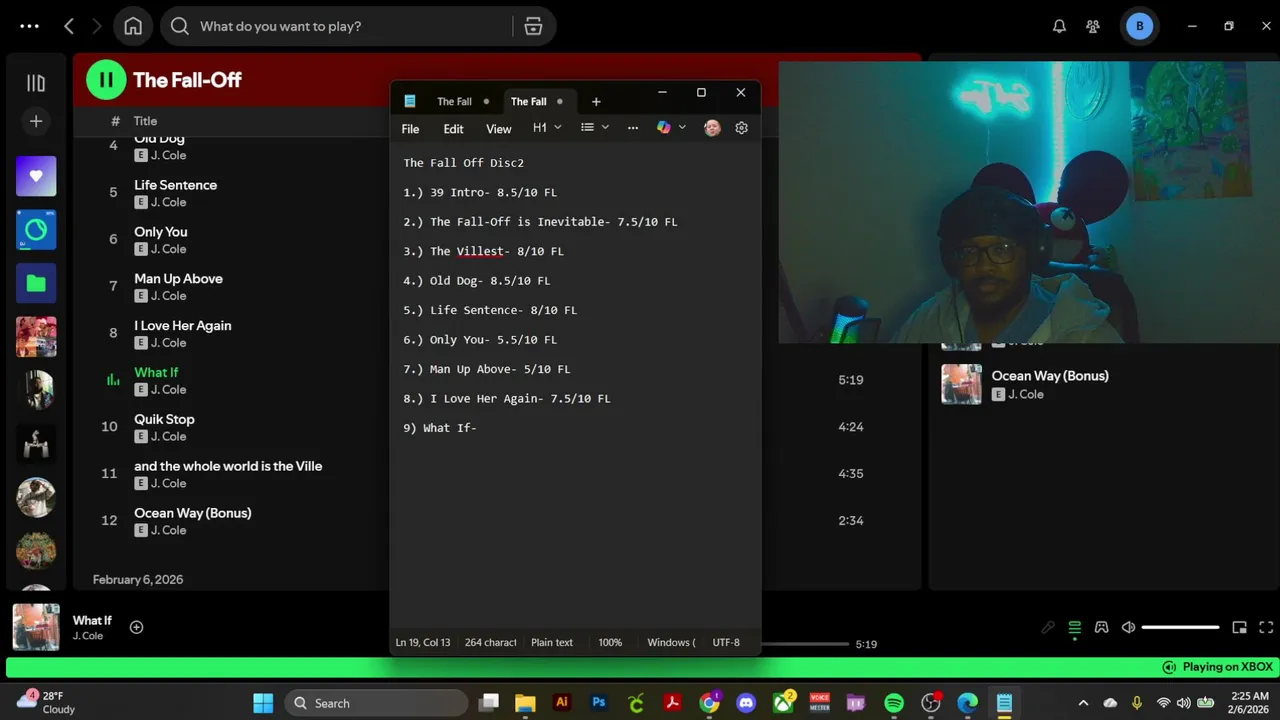Open Connect to a device icon
The height and width of the screenshot is (720, 1280).
[x=1101, y=628]
